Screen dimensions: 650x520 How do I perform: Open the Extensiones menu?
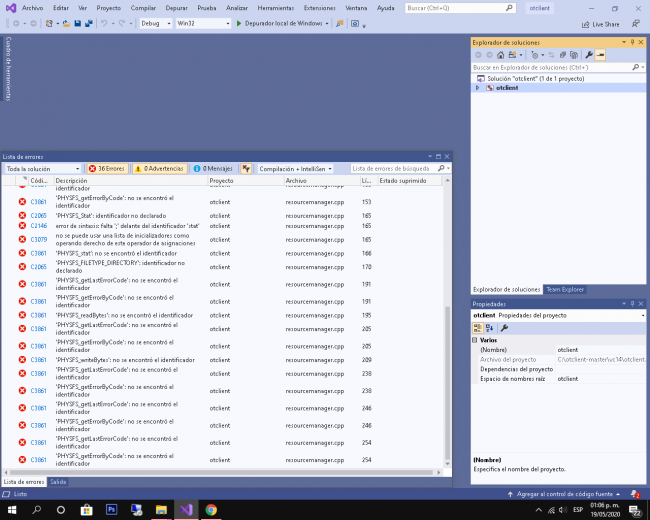[319, 8]
